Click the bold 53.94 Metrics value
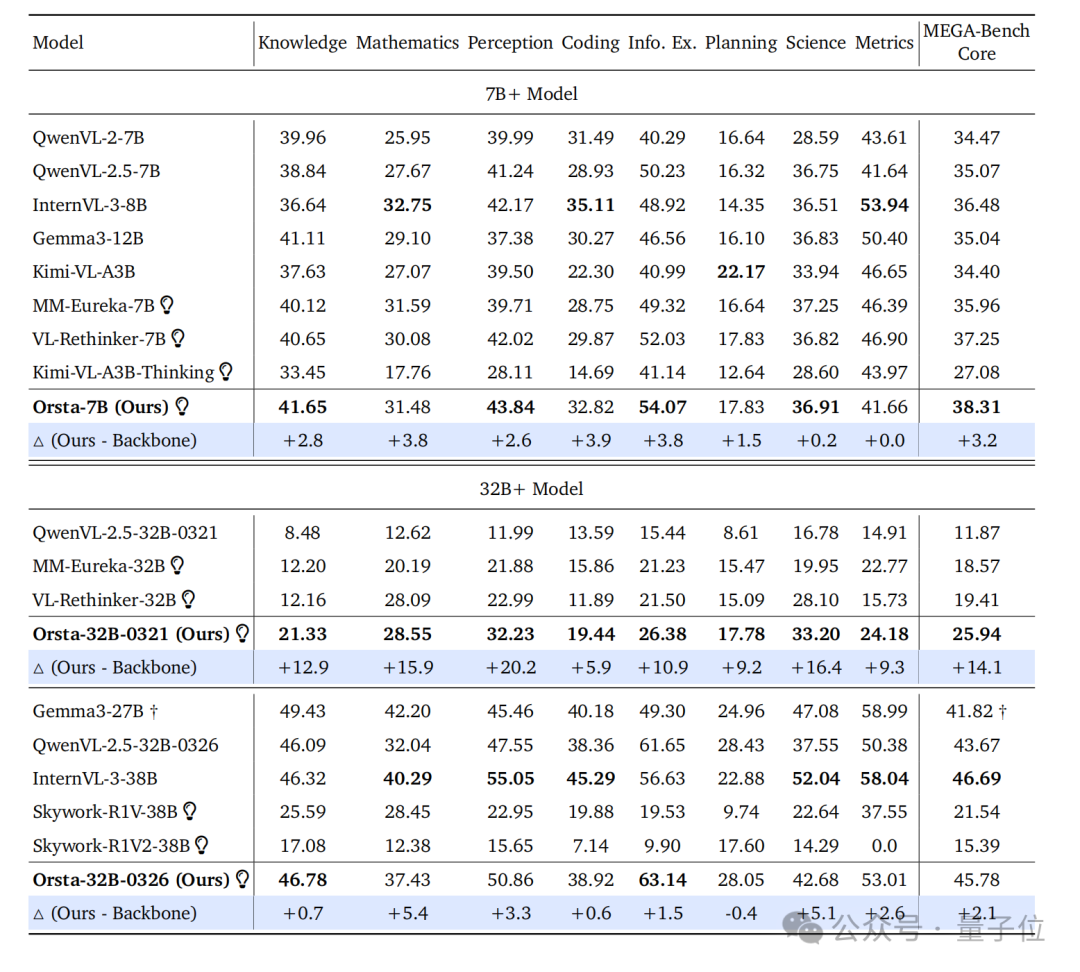1080x972 pixels. [x=884, y=205]
